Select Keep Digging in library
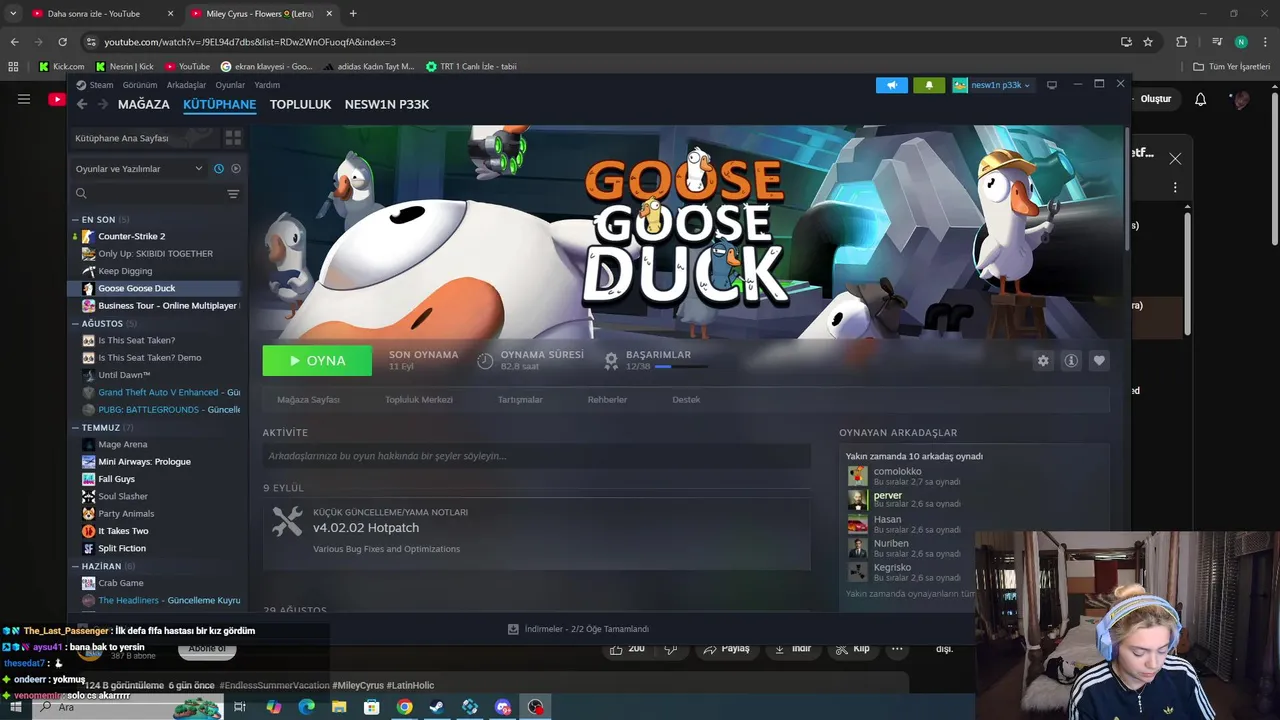The height and width of the screenshot is (720, 1280). [x=125, y=271]
